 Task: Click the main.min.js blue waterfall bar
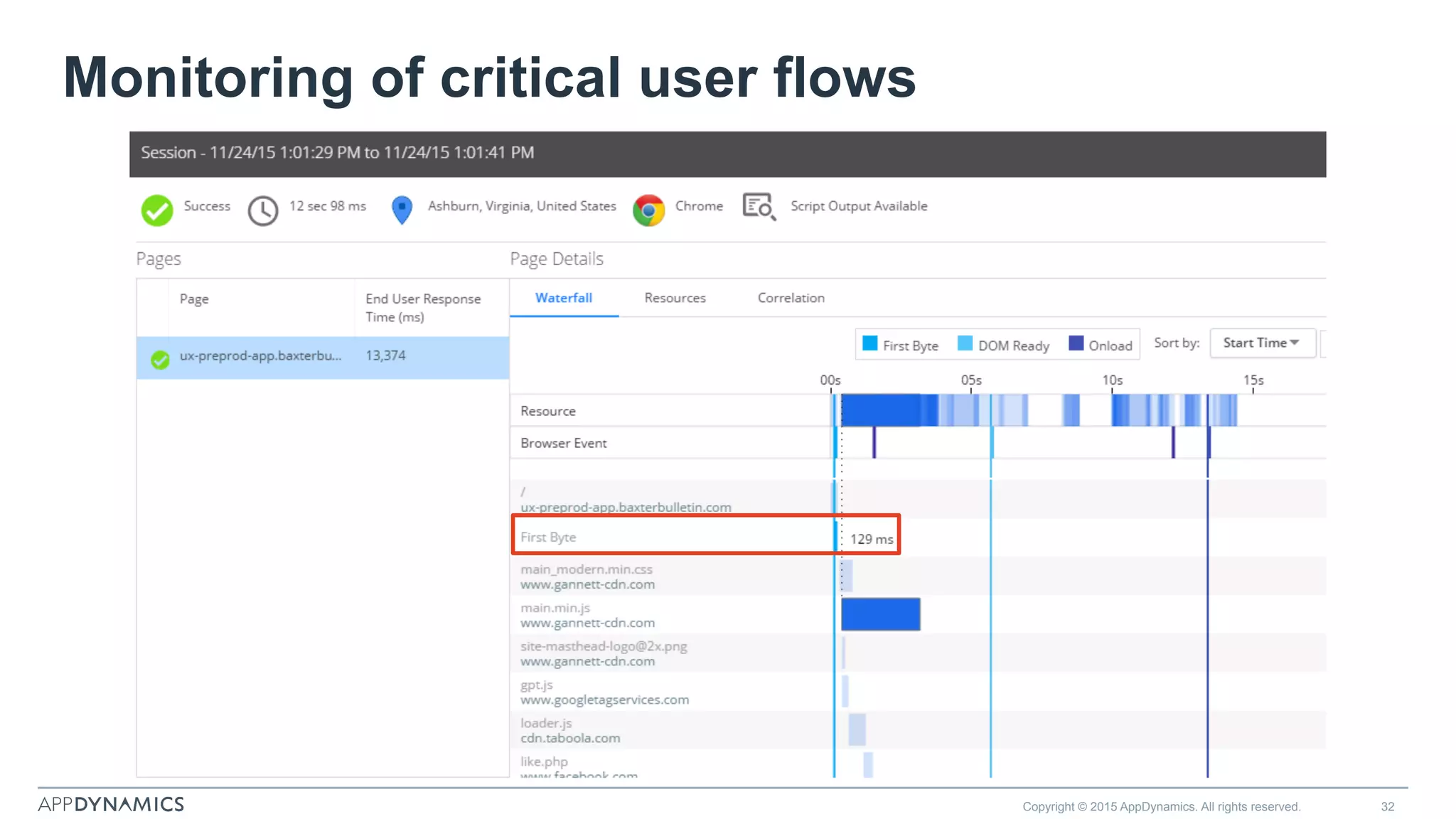881,614
